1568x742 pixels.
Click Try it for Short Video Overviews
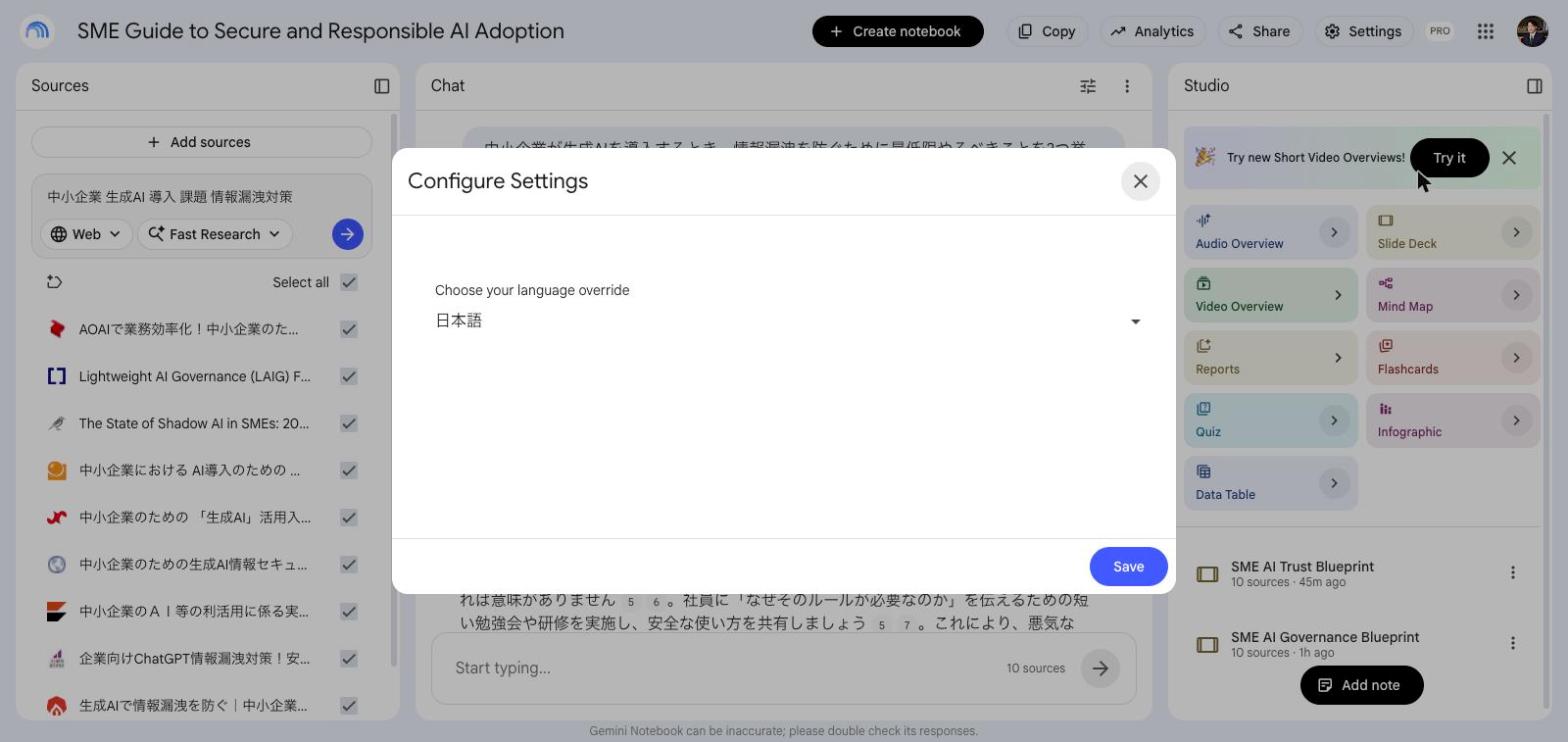tap(1449, 158)
